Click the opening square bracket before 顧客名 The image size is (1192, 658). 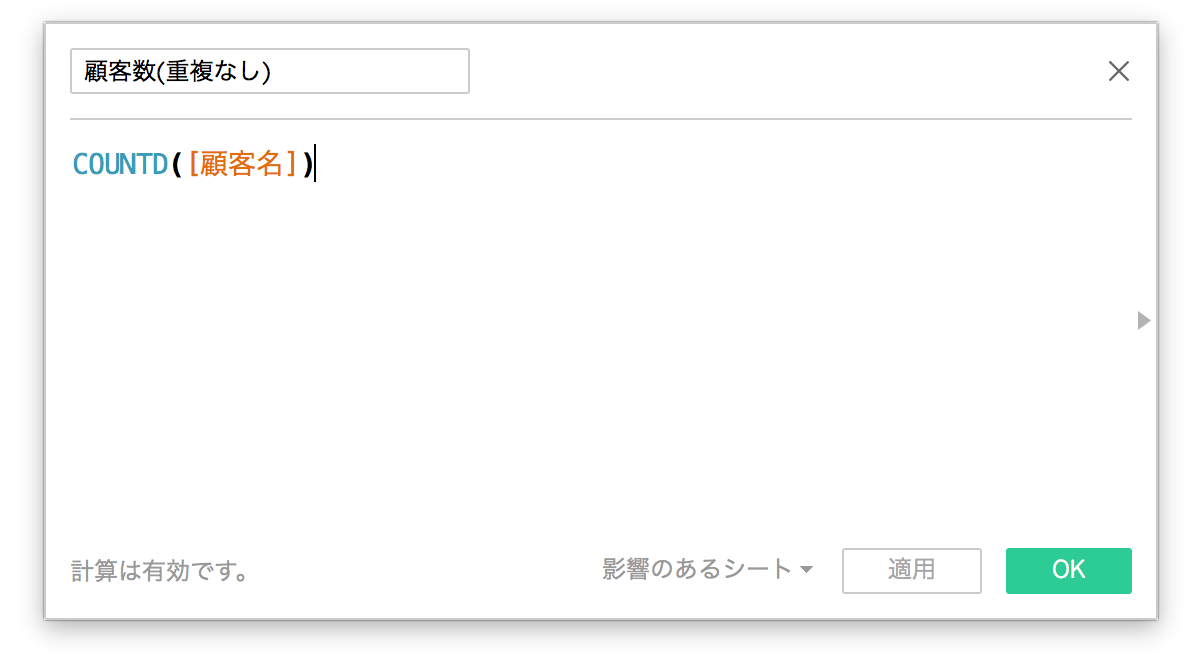pos(193,164)
